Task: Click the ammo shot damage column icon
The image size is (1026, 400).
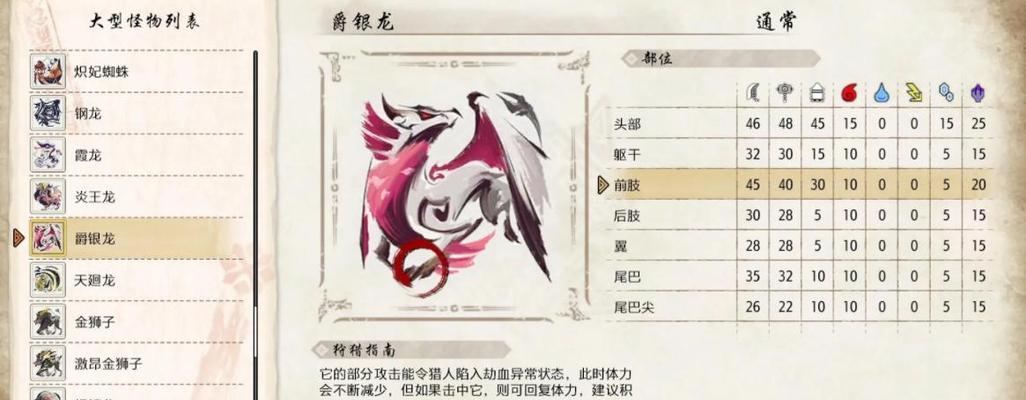Action: [x=817, y=94]
